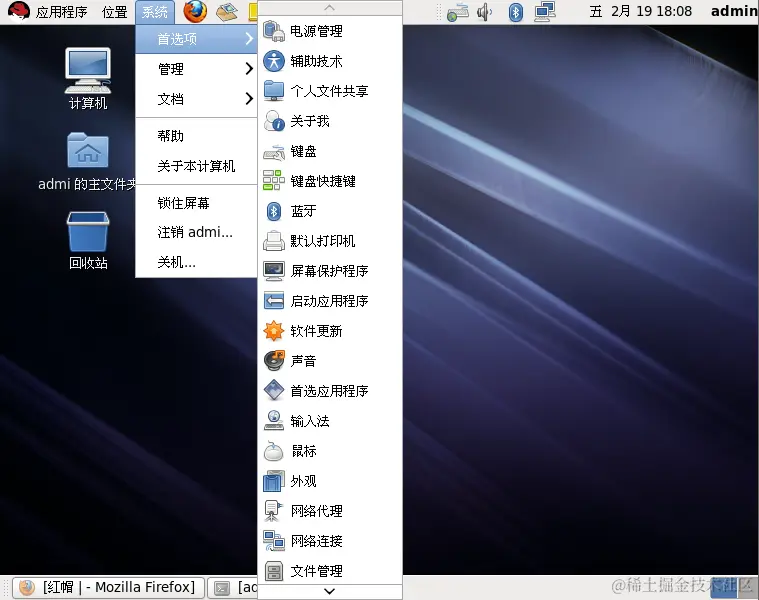Close the 系统 system menu
Viewport: 759px width, 600px height.
coord(154,12)
